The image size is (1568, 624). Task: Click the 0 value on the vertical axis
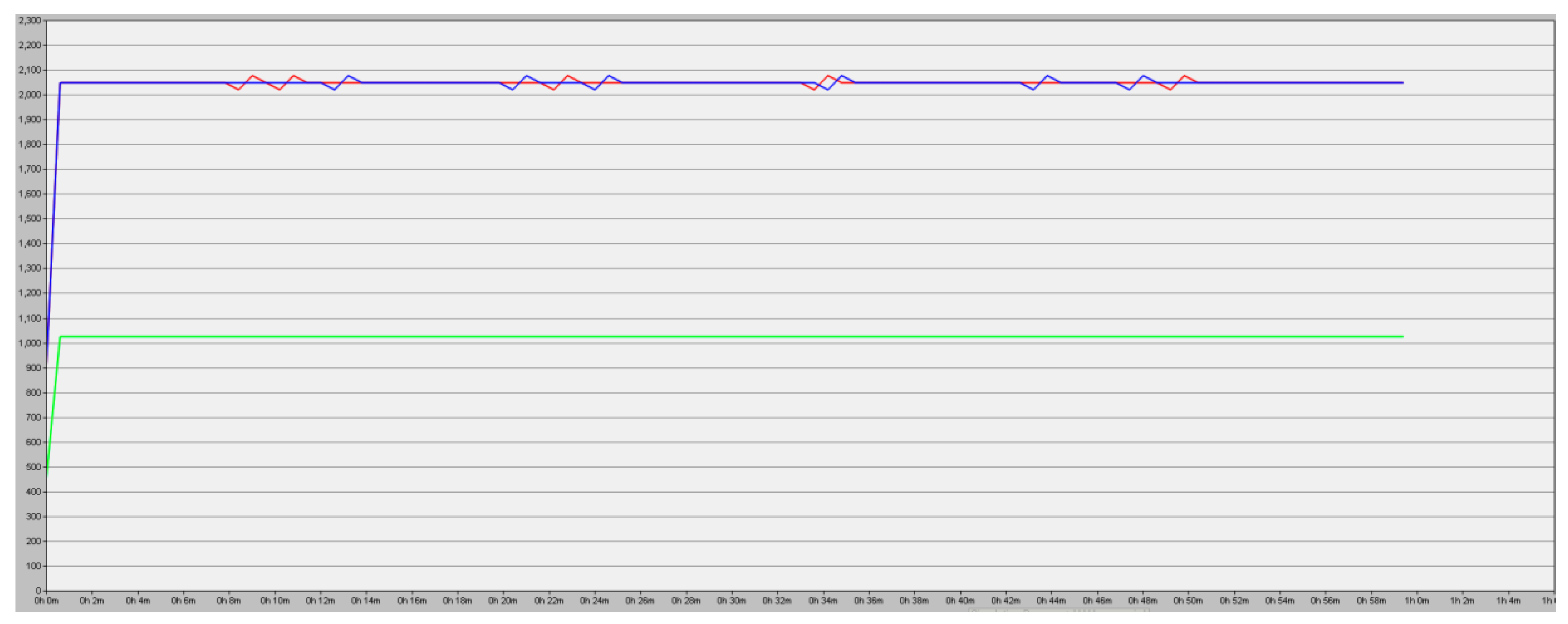pyautogui.click(x=38, y=591)
